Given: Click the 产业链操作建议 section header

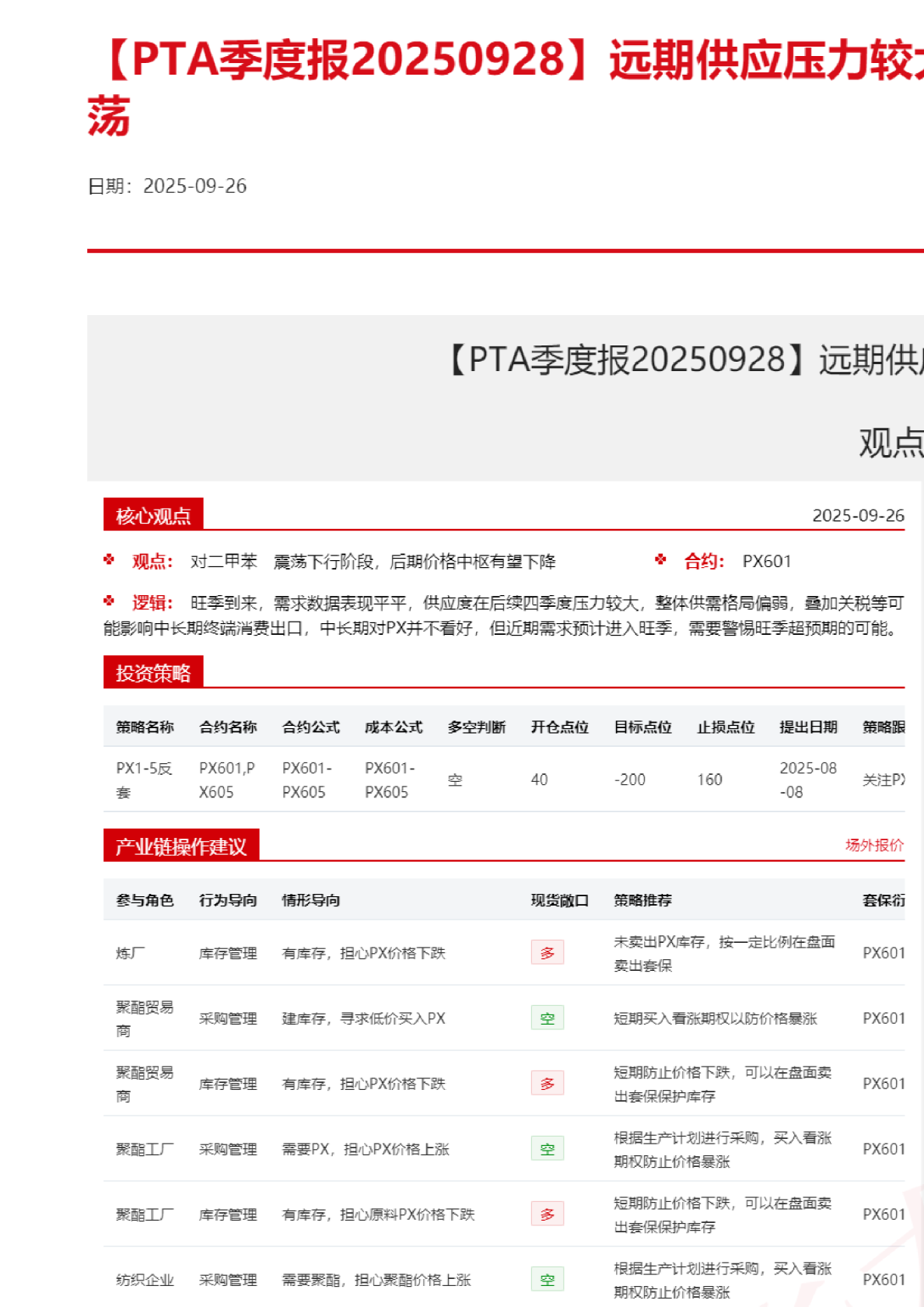Looking at the screenshot, I should pyautogui.click(x=181, y=846).
